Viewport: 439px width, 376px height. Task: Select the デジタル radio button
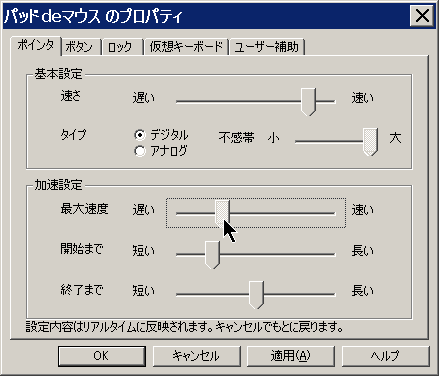(x=140, y=135)
